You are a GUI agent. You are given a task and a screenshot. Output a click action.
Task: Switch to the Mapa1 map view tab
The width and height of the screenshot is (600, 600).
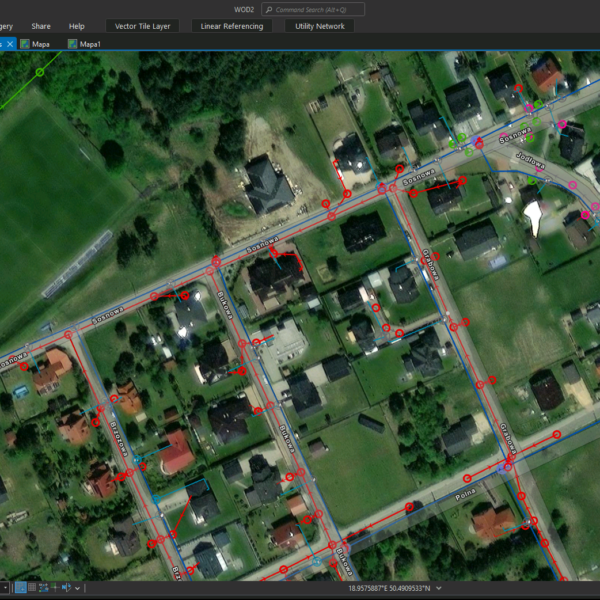[x=89, y=44]
